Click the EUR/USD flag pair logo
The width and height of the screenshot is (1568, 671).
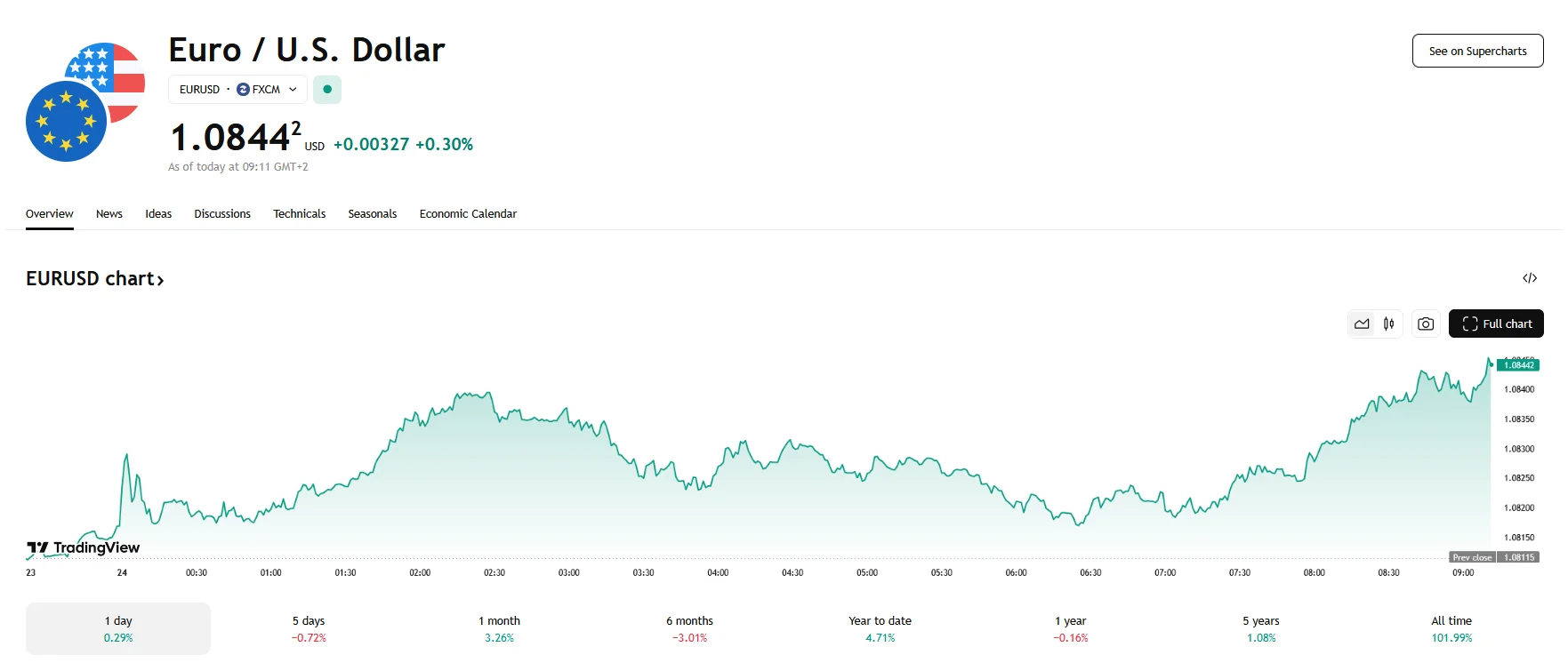[x=85, y=102]
